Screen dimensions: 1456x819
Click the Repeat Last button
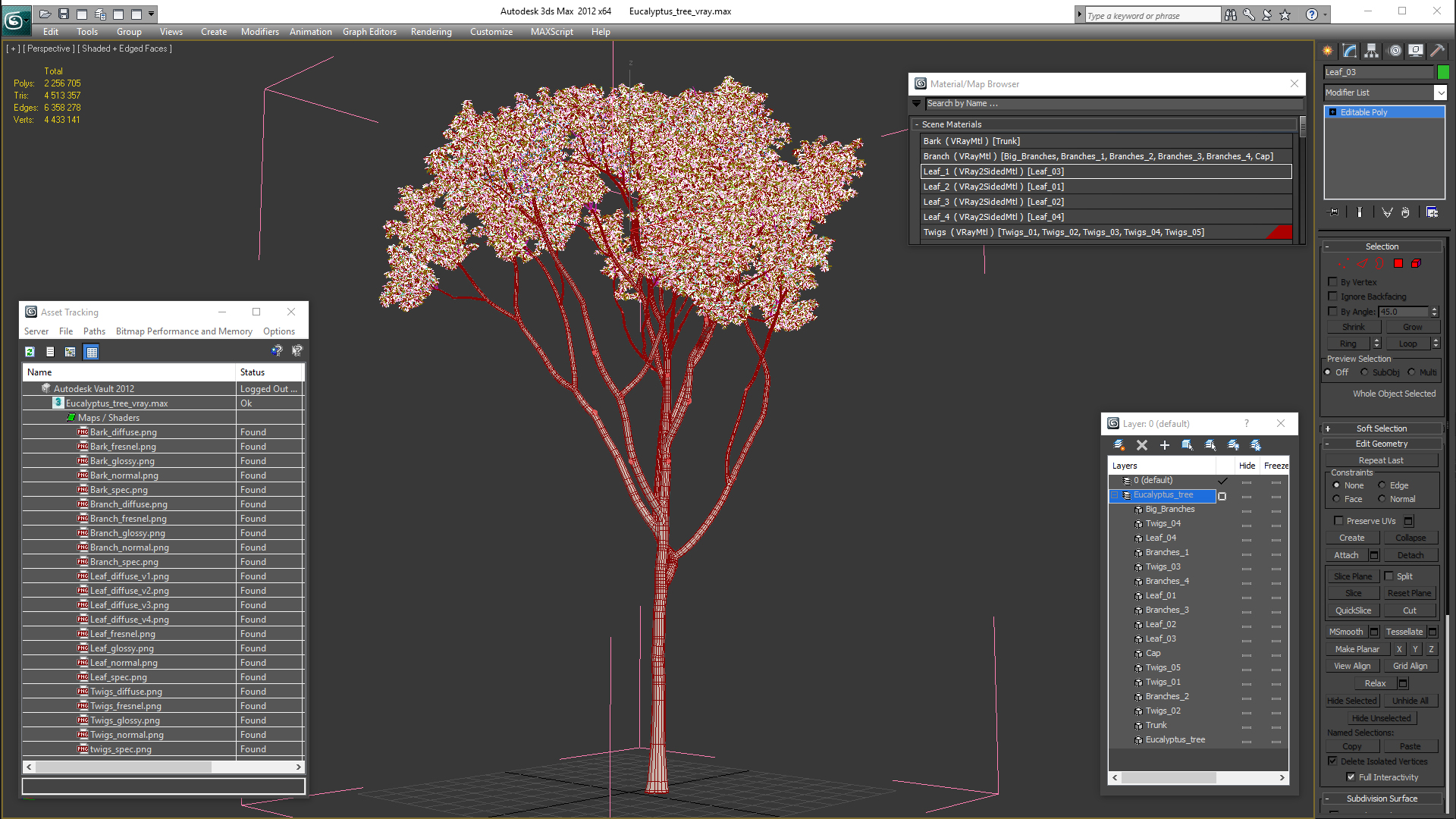(x=1381, y=460)
